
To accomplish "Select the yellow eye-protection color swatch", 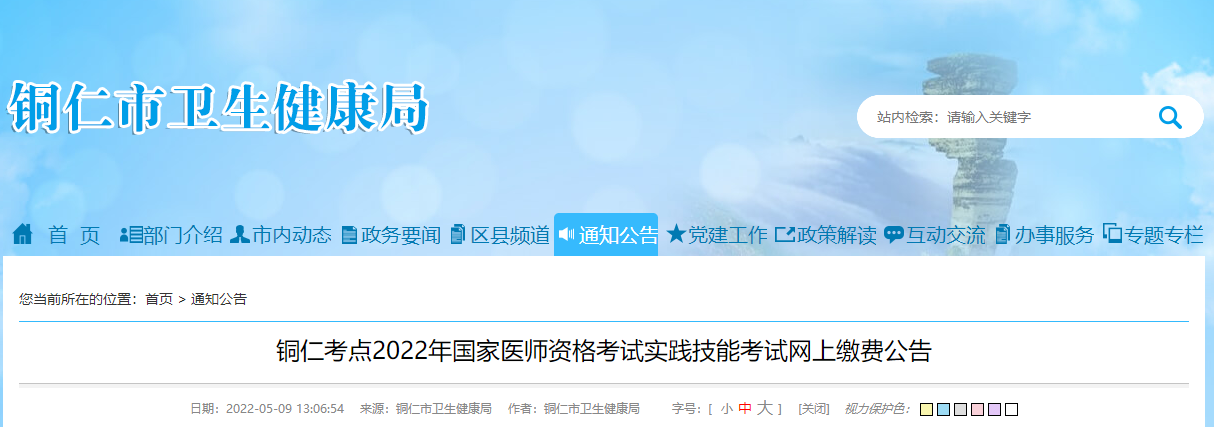I will (926, 409).
